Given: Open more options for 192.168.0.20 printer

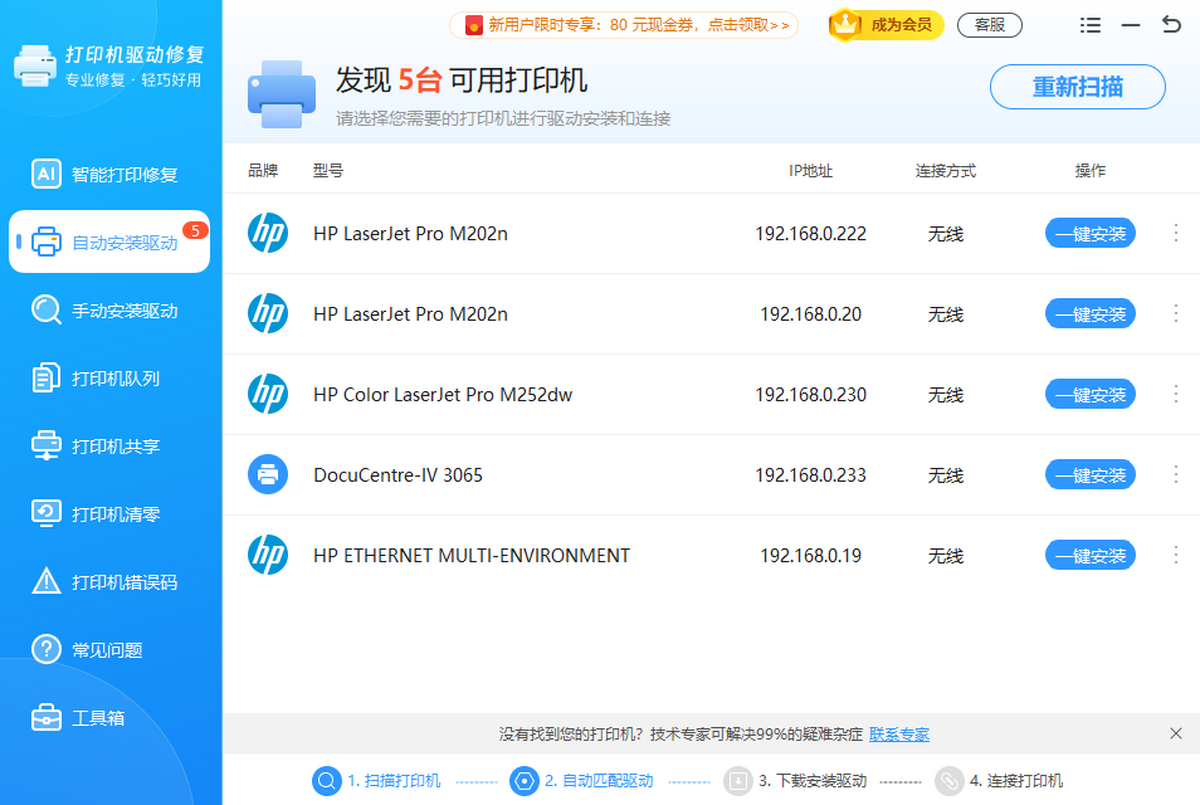Looking at the screenshot, I should [x=1176, y=314].
